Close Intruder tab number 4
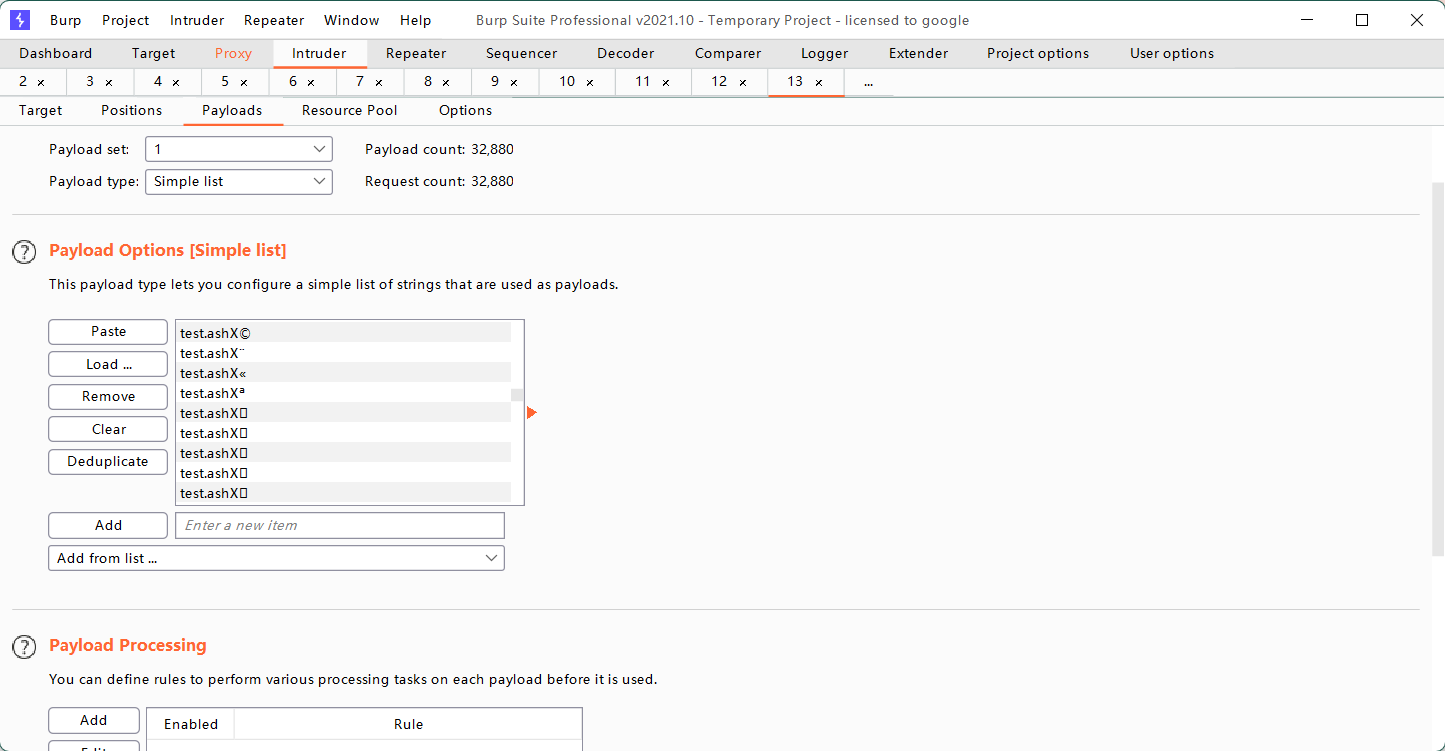 tap(176, 82)
